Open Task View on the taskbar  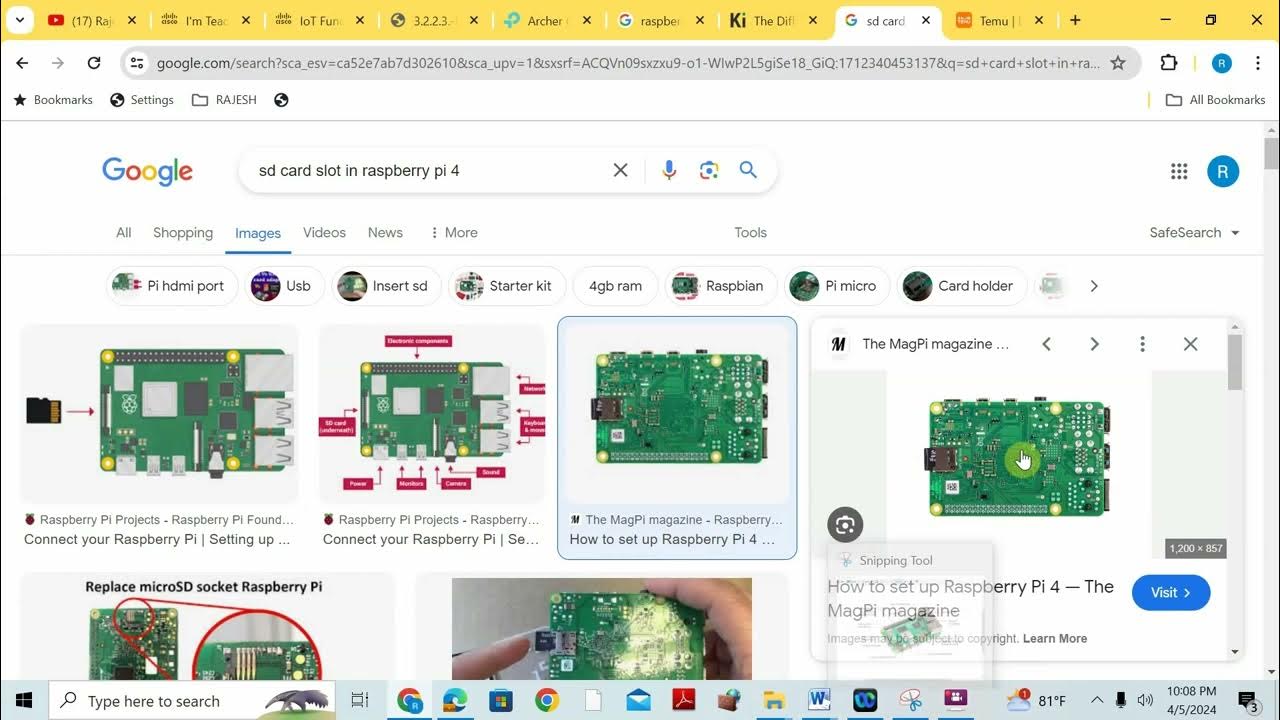tap(360, 700)
